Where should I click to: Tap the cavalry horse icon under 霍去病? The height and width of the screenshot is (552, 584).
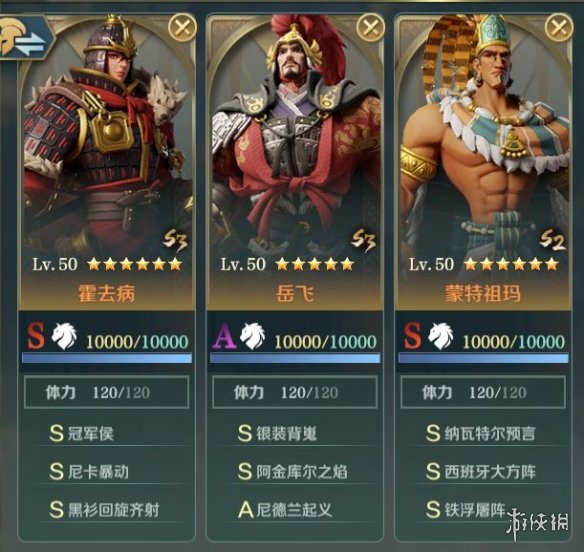click(x=64, y=336)
